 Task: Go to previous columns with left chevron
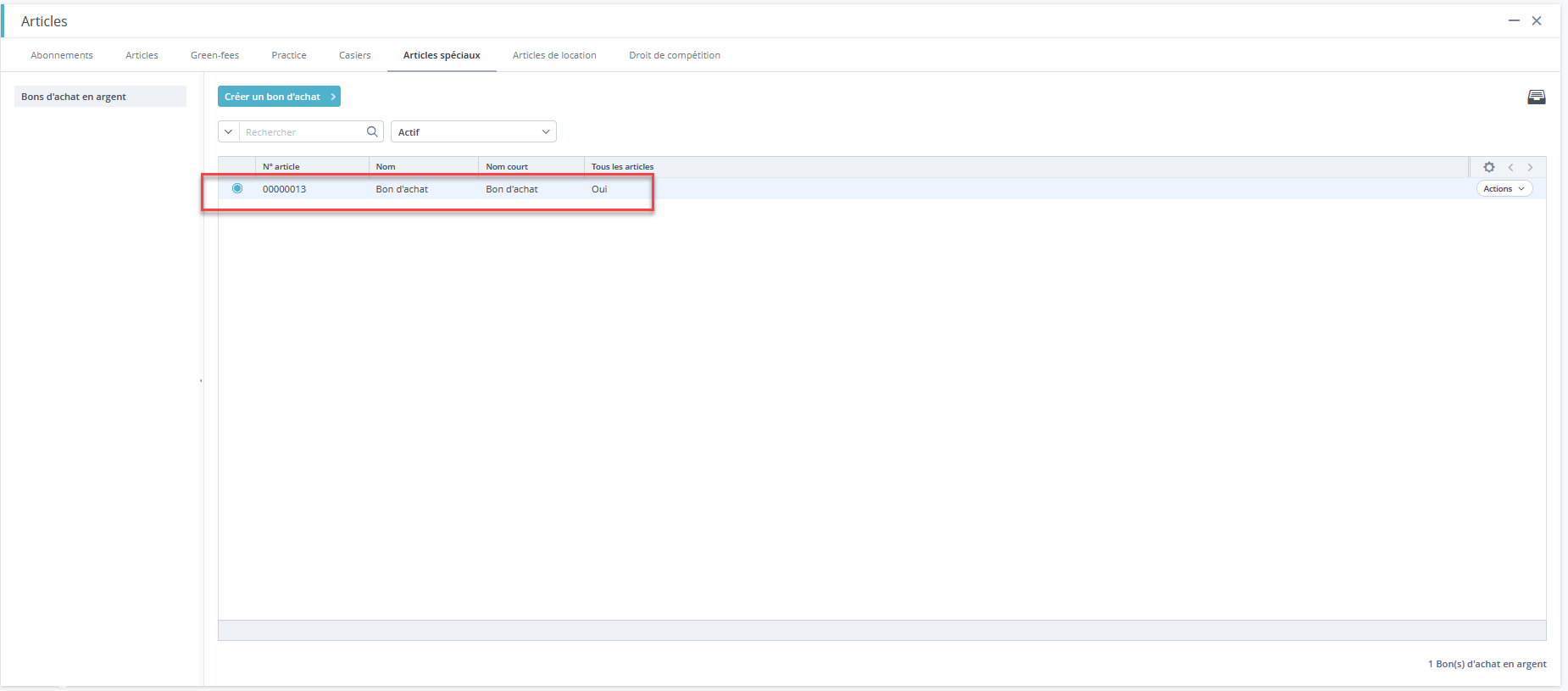(1510, 167)
